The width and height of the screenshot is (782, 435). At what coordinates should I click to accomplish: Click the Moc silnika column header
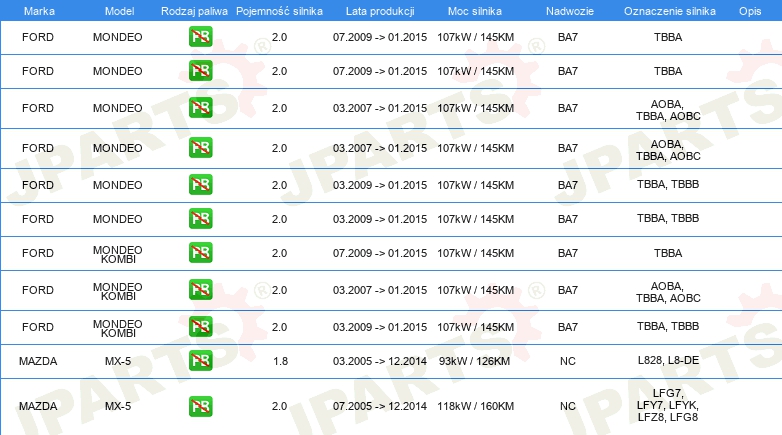(x=475, y=11)
